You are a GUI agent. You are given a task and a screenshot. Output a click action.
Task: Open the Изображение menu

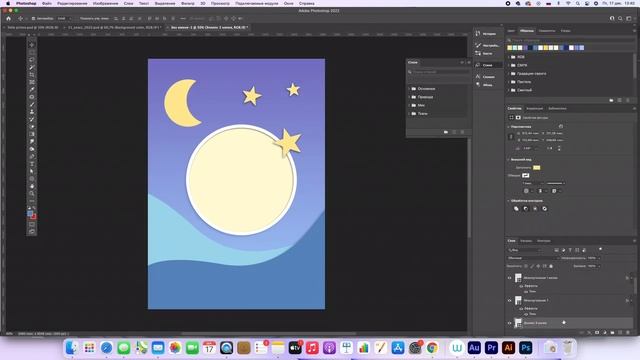point(105,3)
